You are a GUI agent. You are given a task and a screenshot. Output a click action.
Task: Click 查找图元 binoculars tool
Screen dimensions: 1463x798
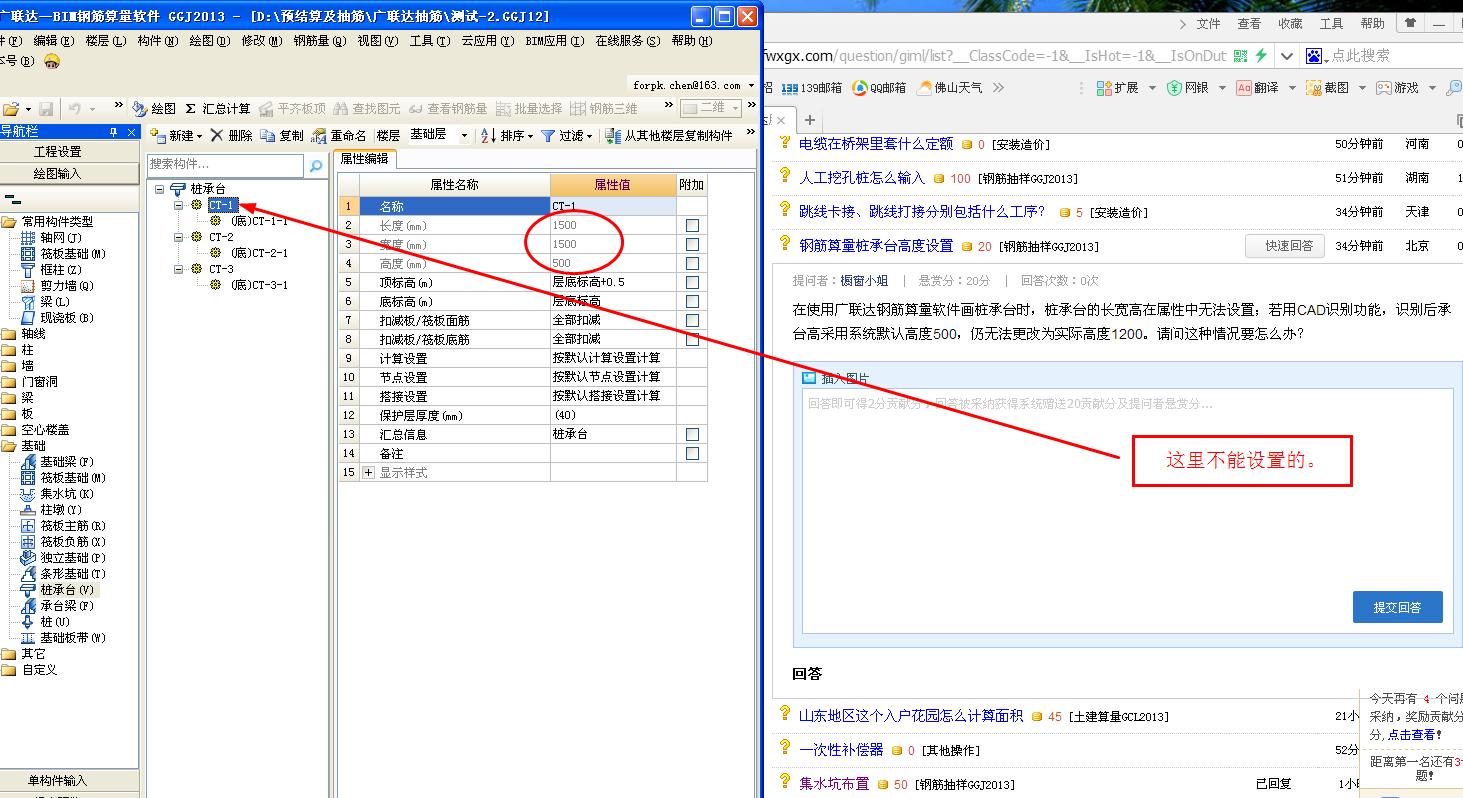(x=367, y=108)
